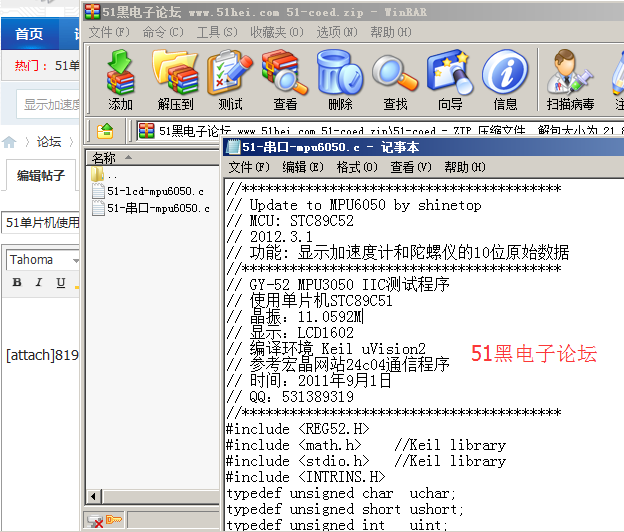Open WinRAR 收藏夹(O) menu
Screen dimensions: 624x532
(x=277, y=32)
